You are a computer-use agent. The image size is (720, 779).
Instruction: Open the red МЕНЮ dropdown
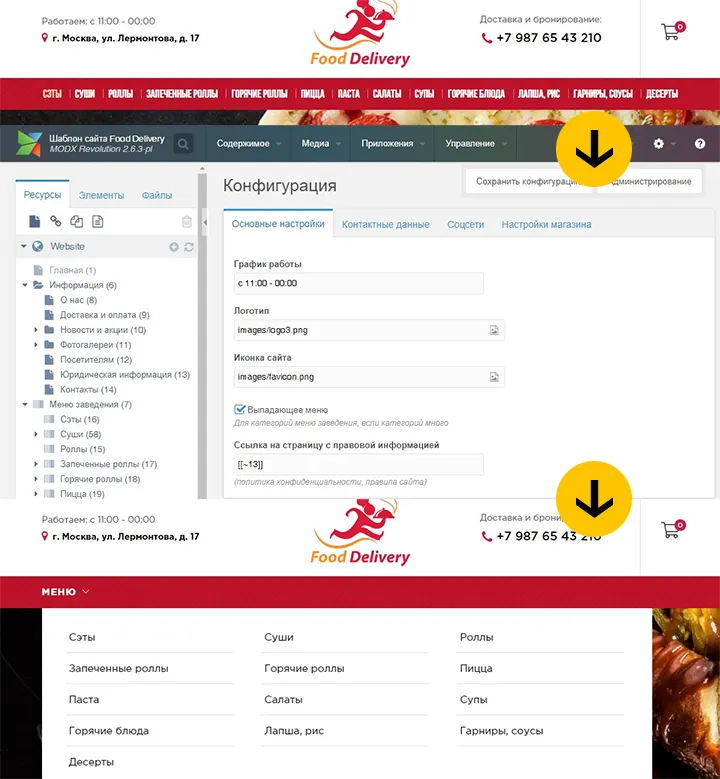coord(65,592)
